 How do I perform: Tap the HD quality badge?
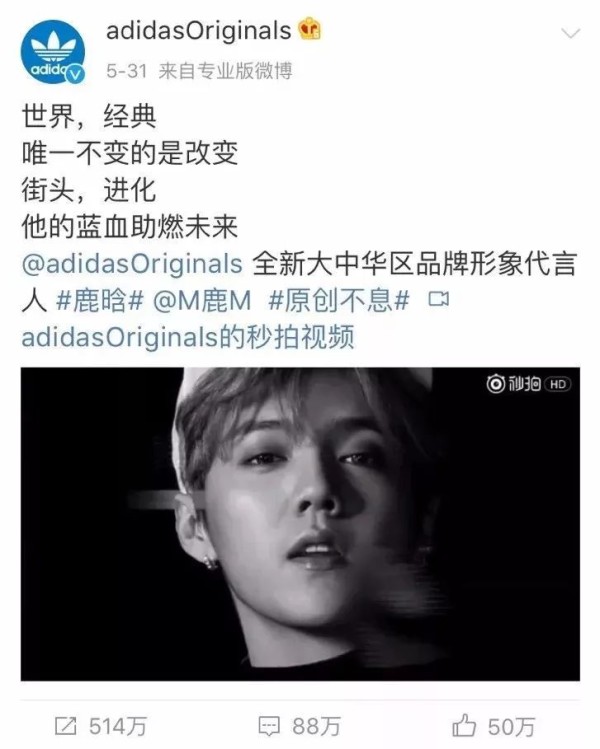pos(557,384)
